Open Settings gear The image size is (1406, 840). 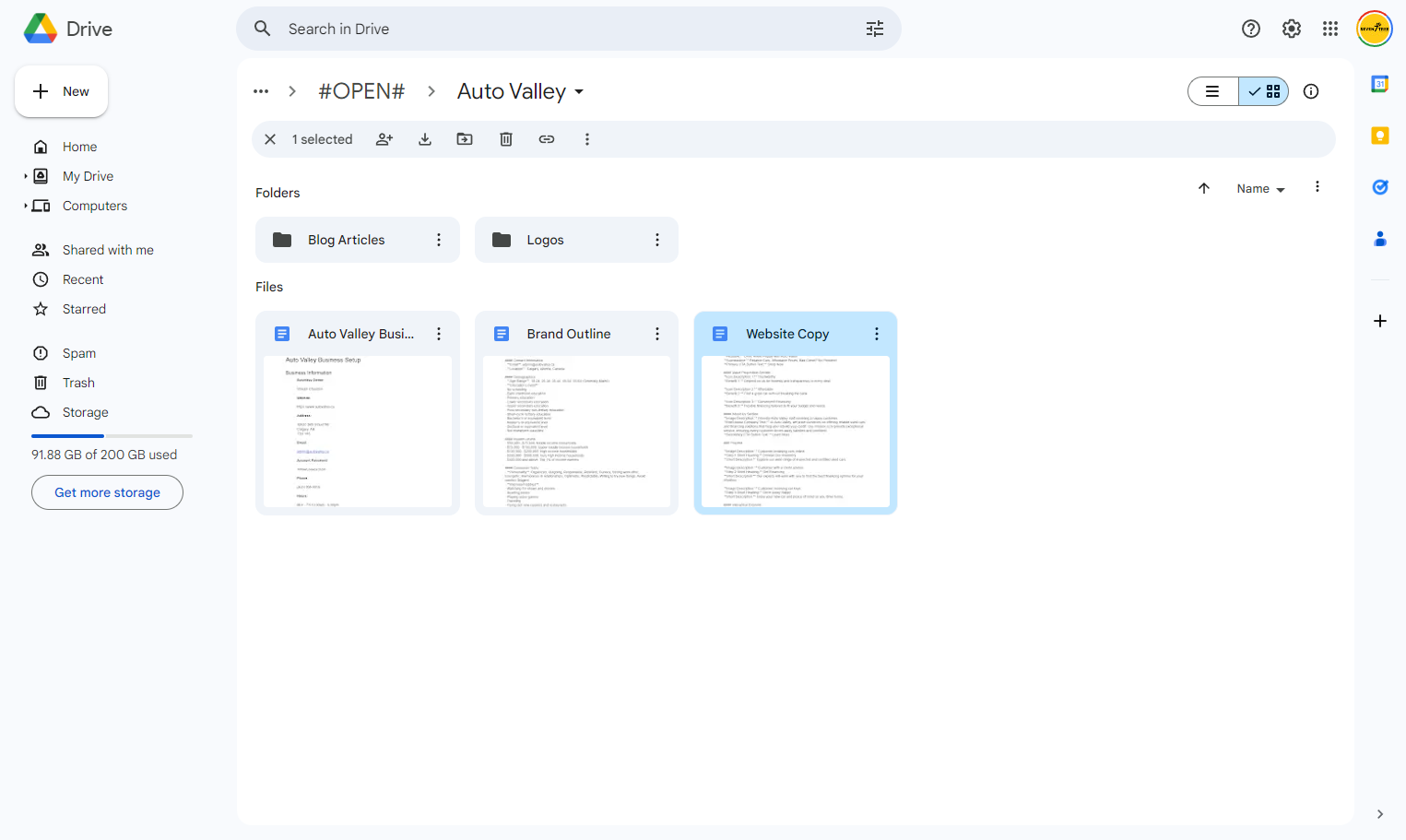pyautogui.click(x=1292, y=29)
